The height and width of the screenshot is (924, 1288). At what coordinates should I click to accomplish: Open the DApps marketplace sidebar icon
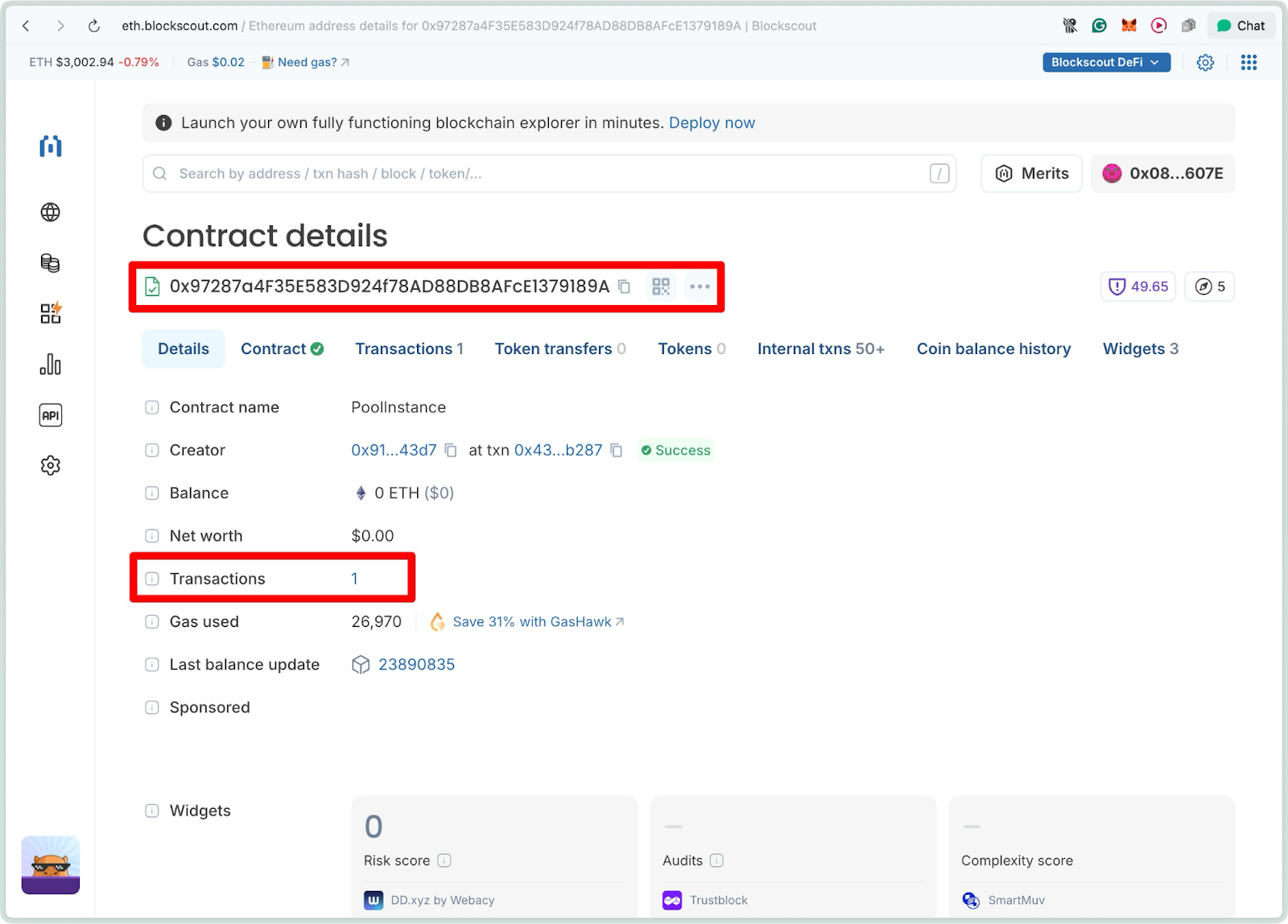point(50,313)
